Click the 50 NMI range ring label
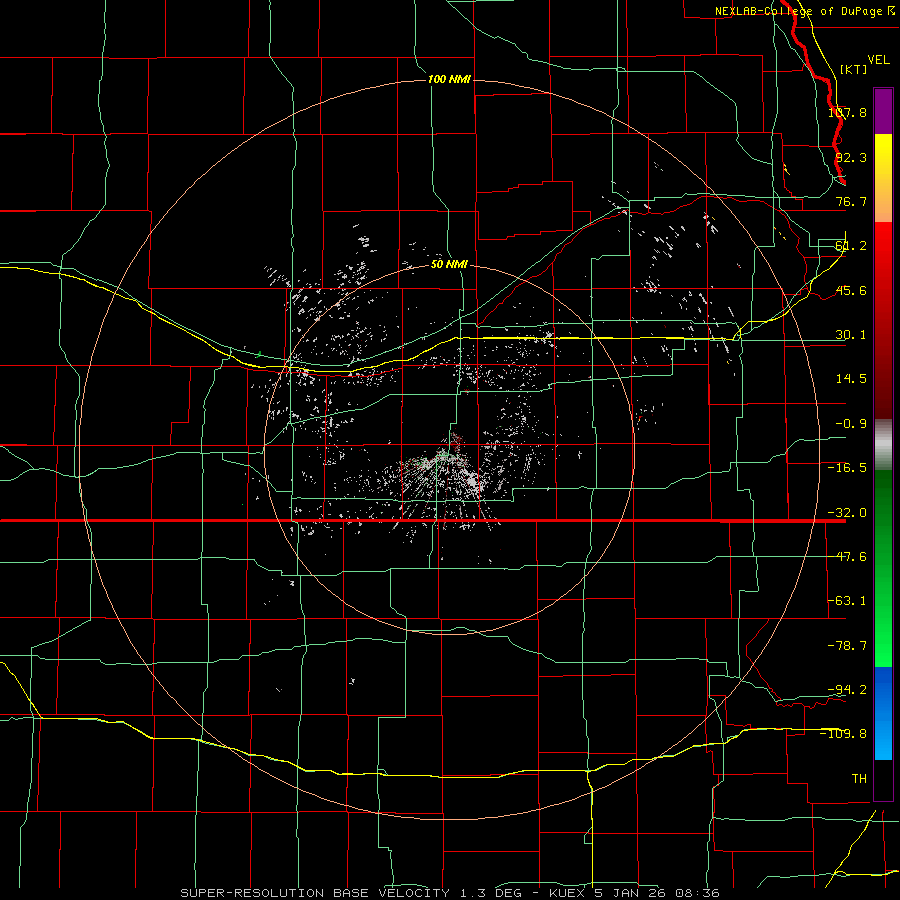Image resolution: width=900 pixels, height=900 pixels. coord(449,264)
